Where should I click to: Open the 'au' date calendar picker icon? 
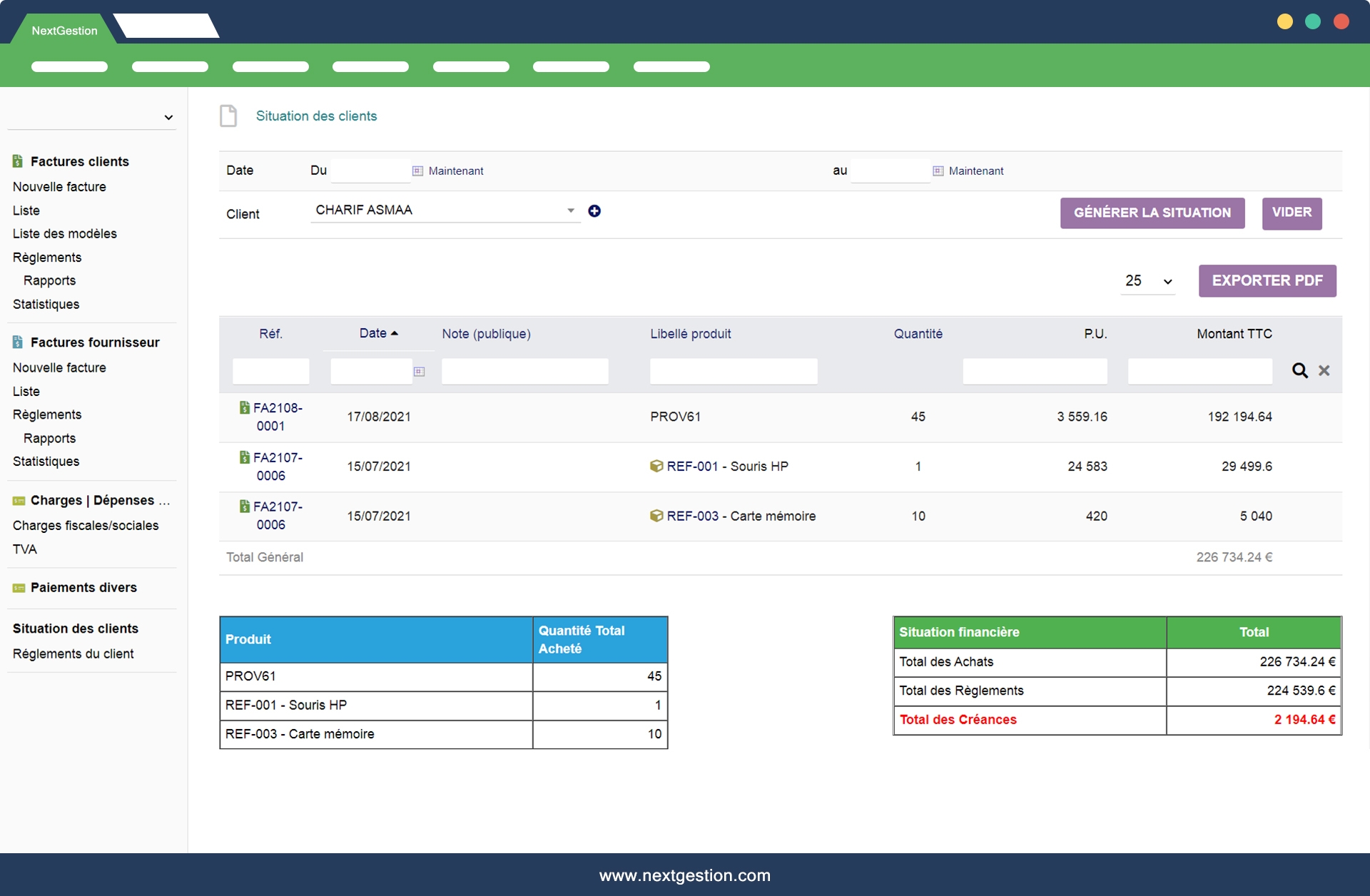tap(938, 170)
